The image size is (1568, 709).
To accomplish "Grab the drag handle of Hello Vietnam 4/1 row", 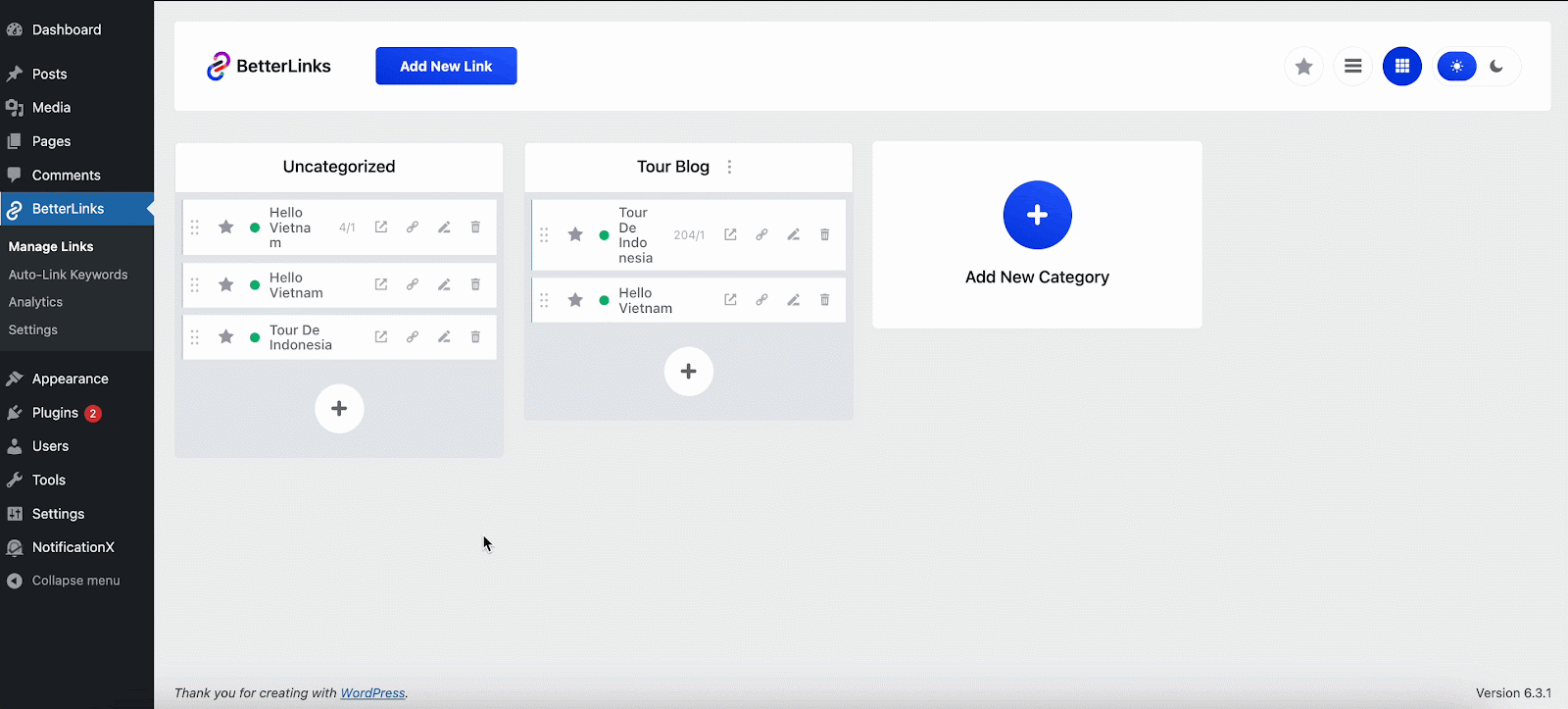I will pyautogui.click(x=194, y=228).
